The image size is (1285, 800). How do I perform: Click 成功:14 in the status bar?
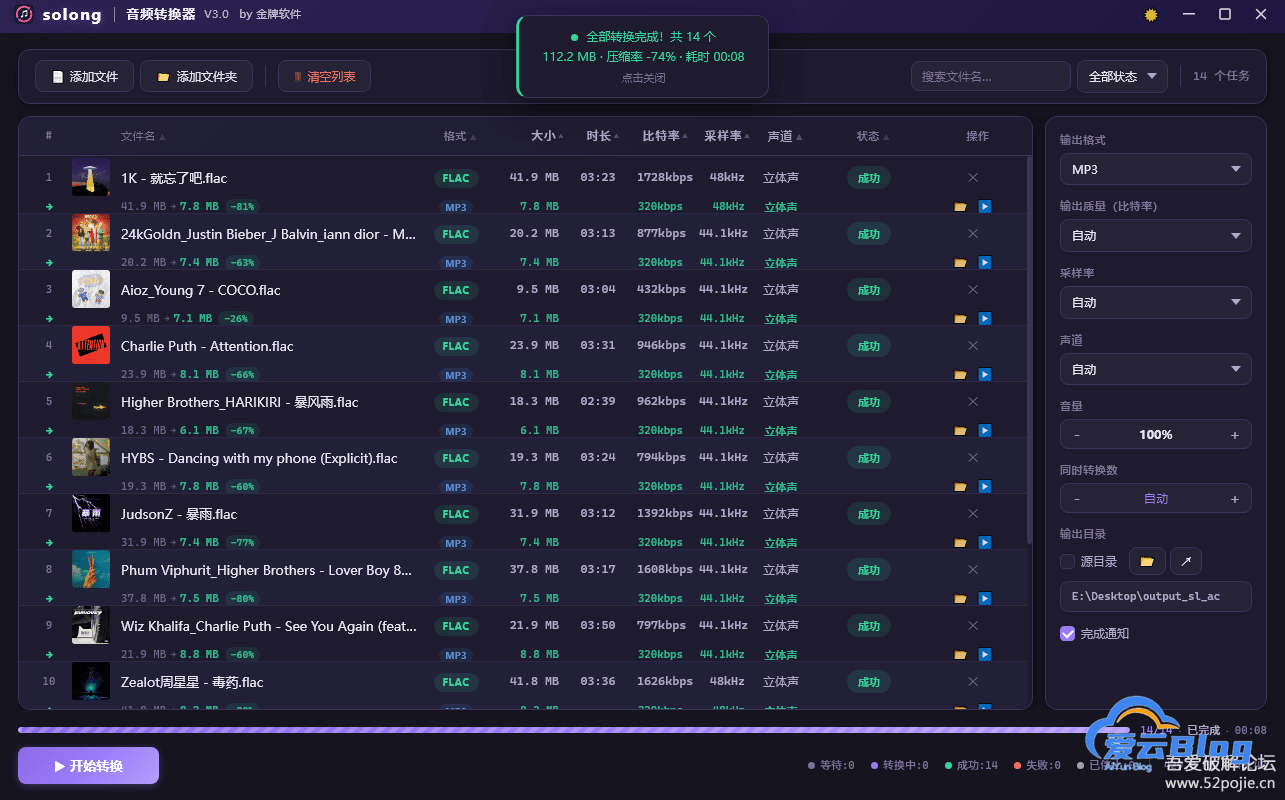971,766
